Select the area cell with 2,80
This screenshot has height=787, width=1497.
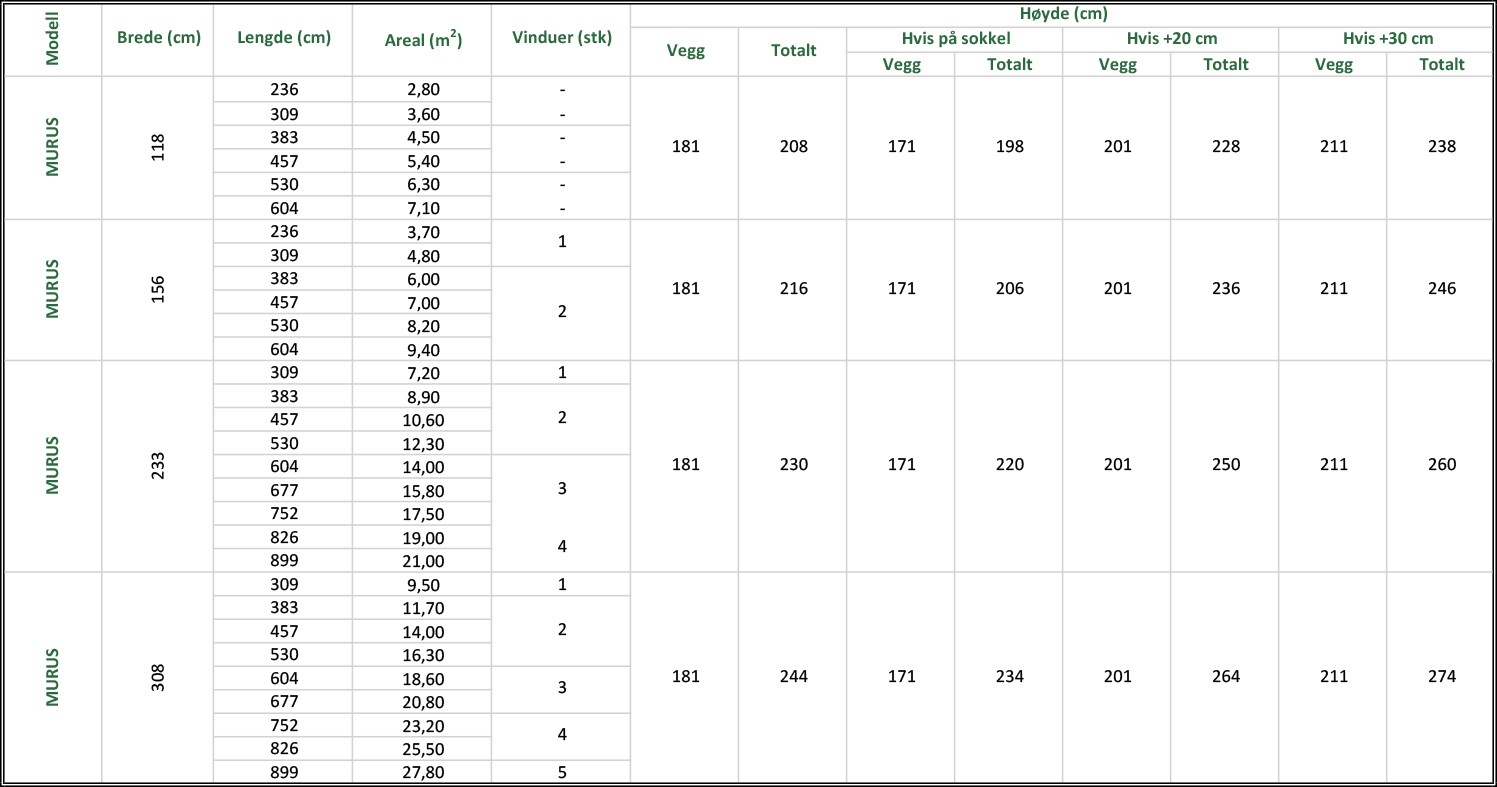[422, 89]
